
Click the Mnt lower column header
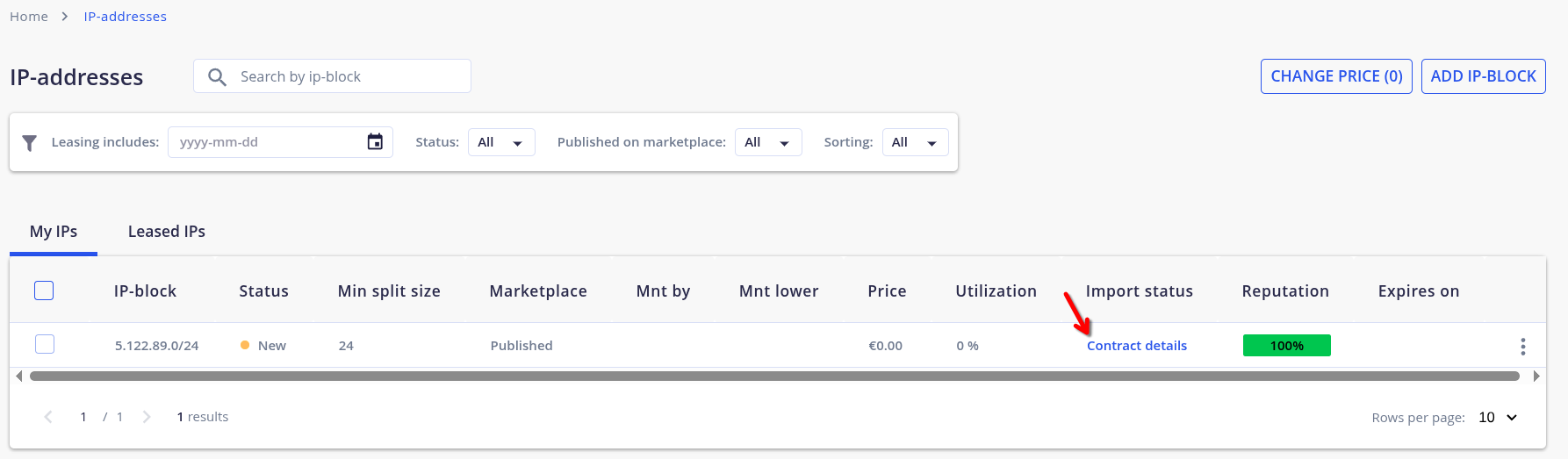click(x=779, y=291)
